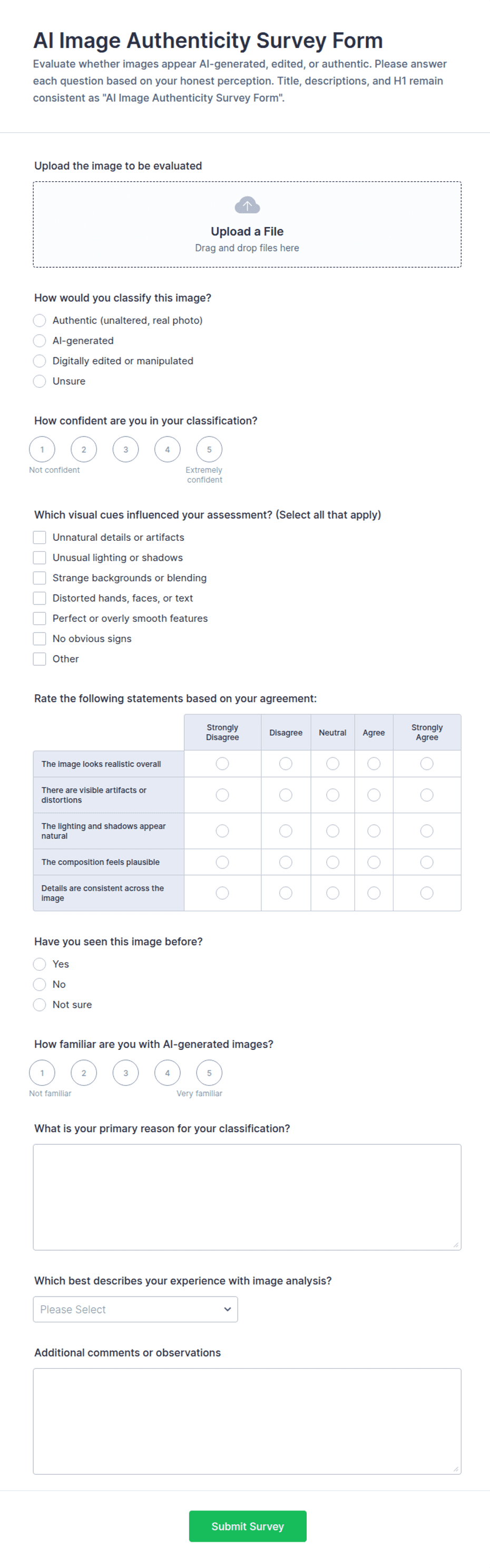Grab the resize handle of primary reason box
This screenshot has width=490, height=1568.
coord(456,1244)
